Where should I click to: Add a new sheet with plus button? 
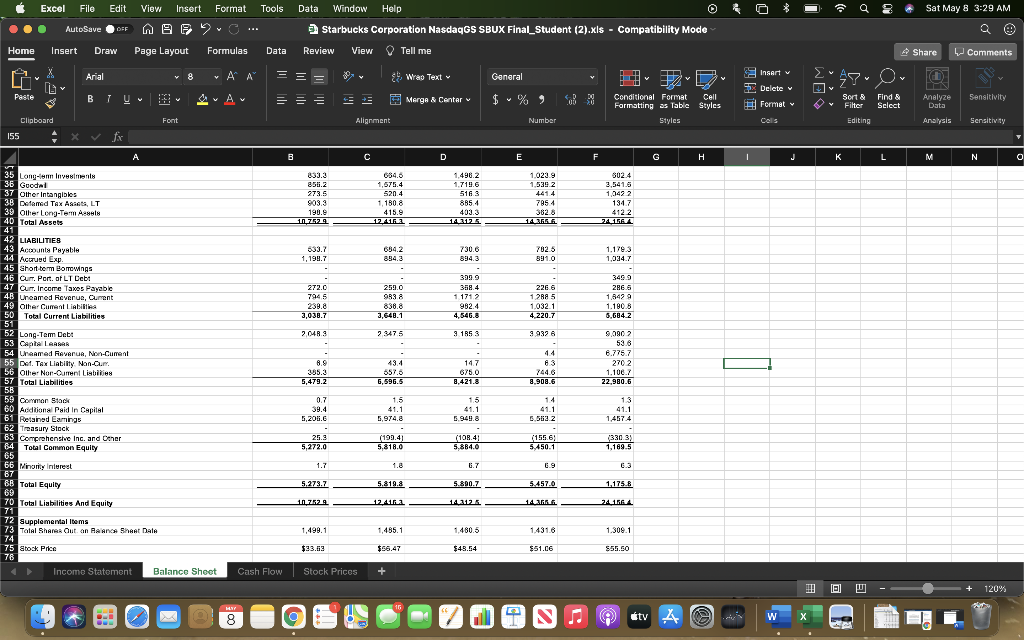click(x=381, y=571)
